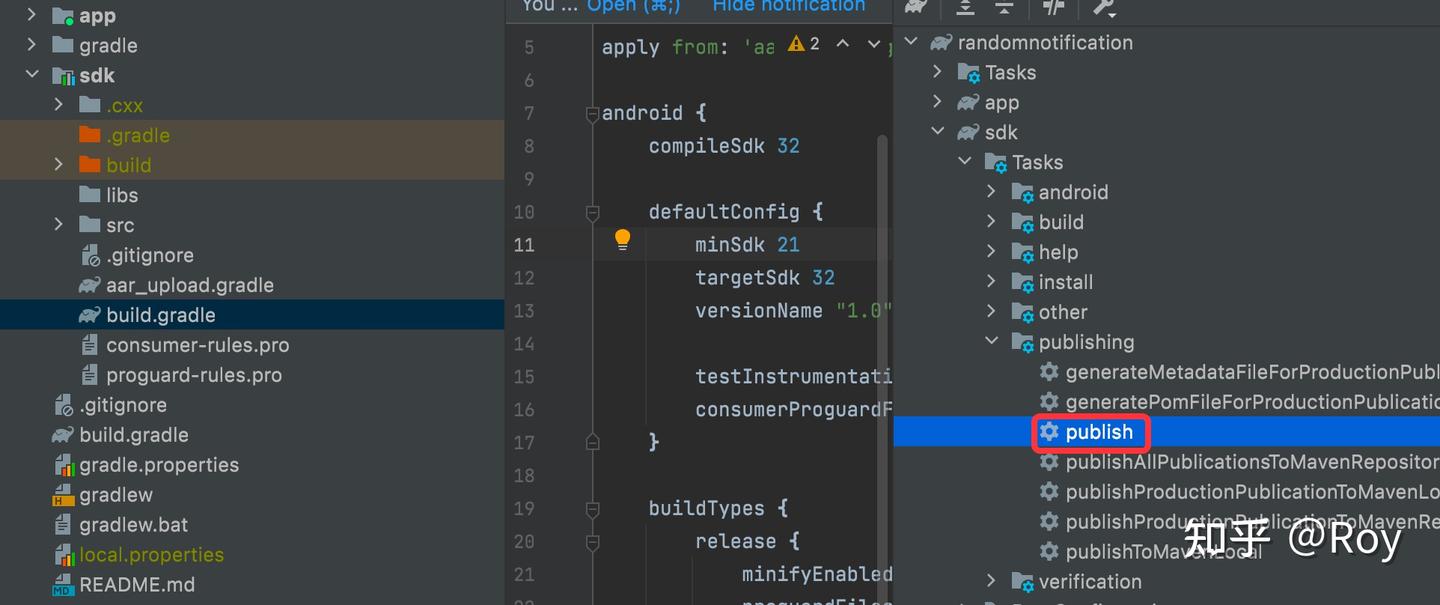Click the intention lightbulb on line 11
Image resolution: width=1440 pixels, height=605 pixels.
point(621,240)
